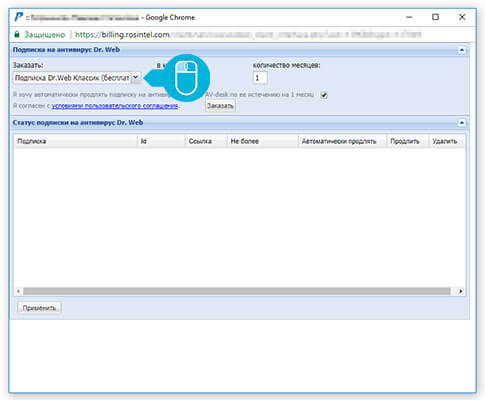This screenshot has height=400, width=485.
Task: Click the Применить apply button
Action: click(39, 308)
